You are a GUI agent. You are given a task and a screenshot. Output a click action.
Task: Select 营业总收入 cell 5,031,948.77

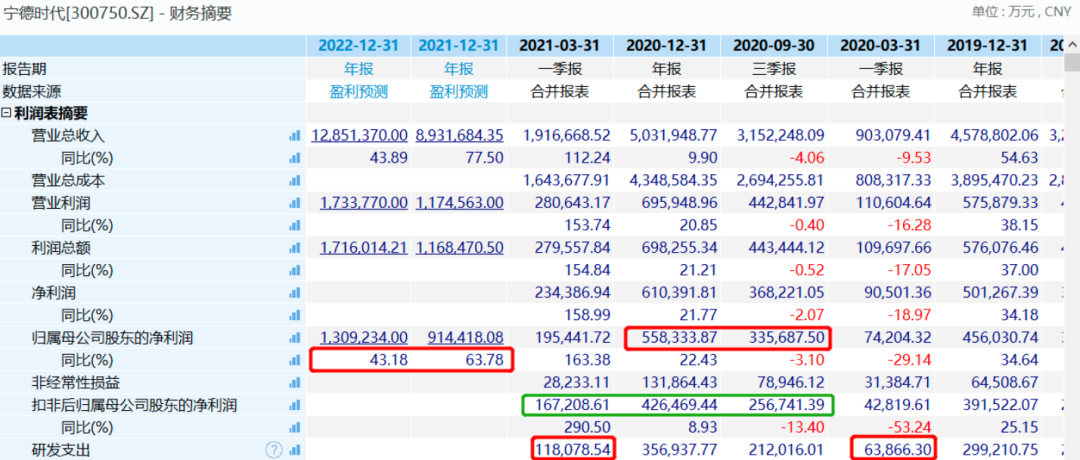[673, 136]
